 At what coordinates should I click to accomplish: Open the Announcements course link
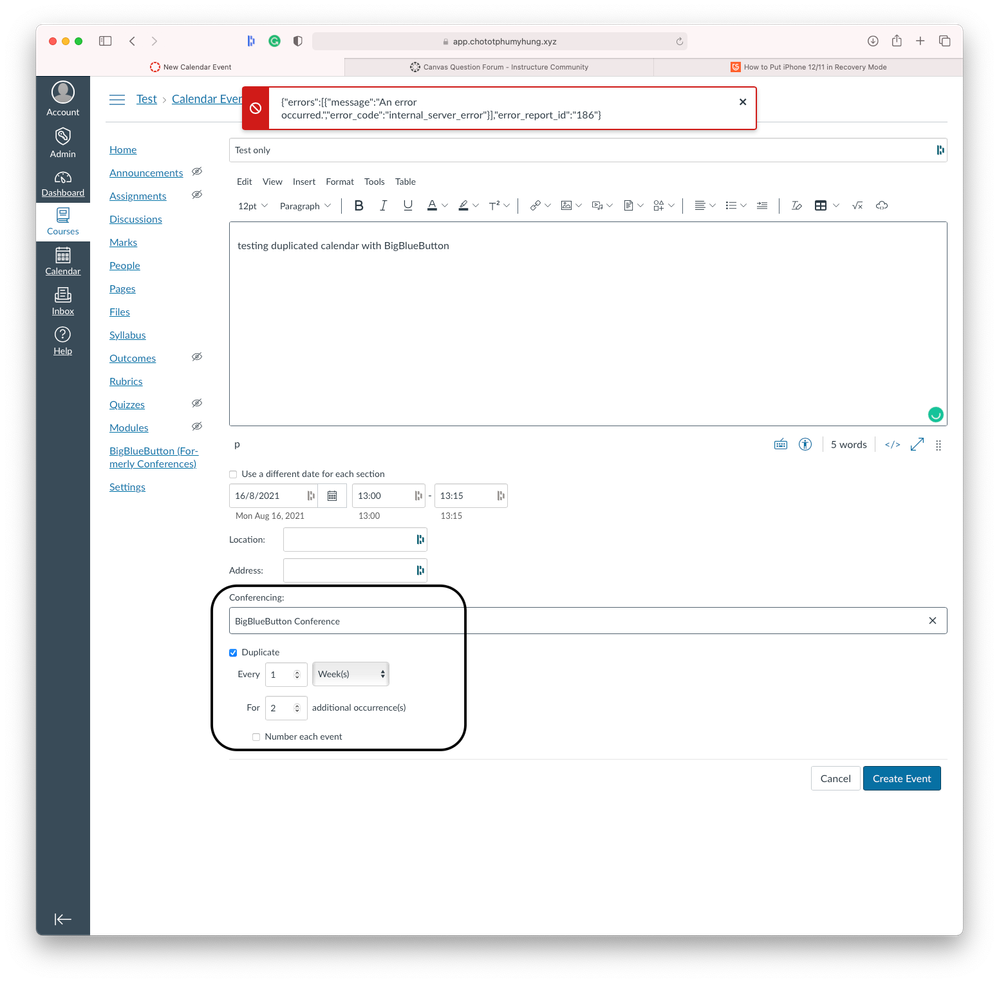(146, 173)
